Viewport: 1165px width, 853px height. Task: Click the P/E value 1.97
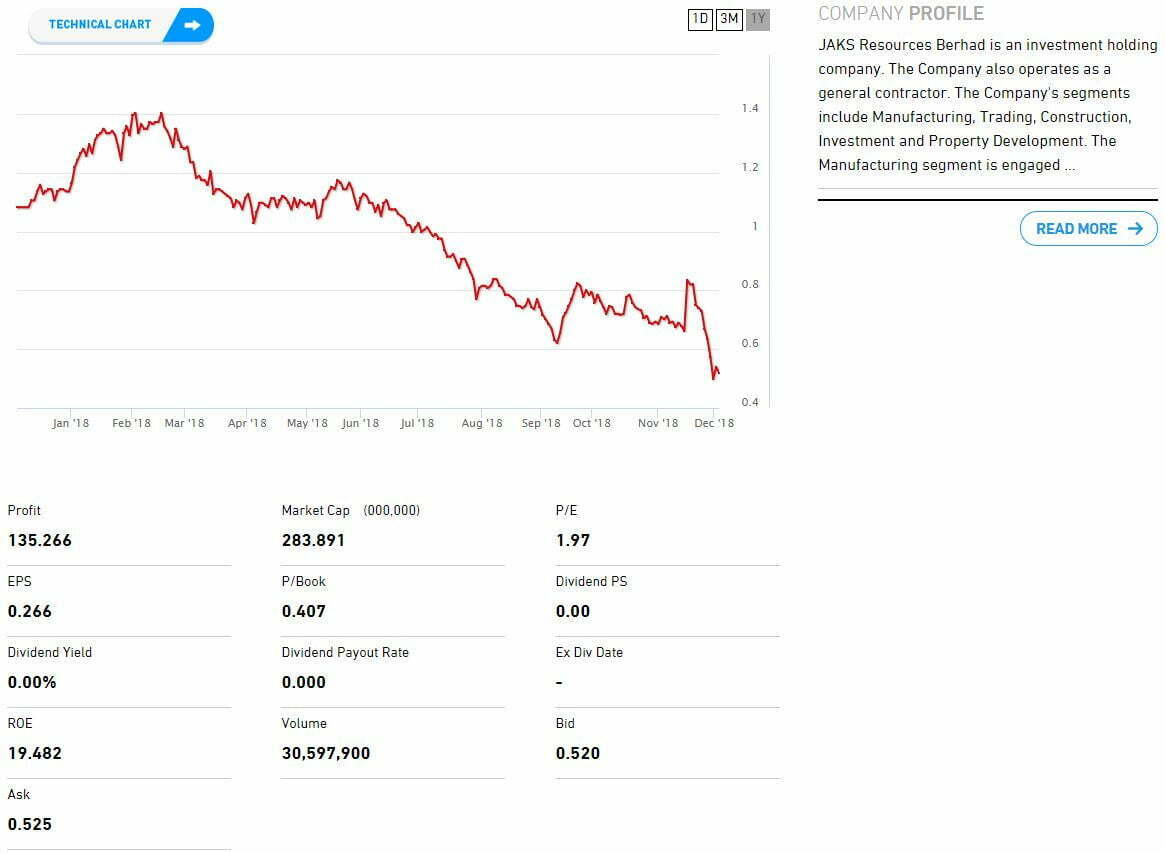(x=573, y=540)
